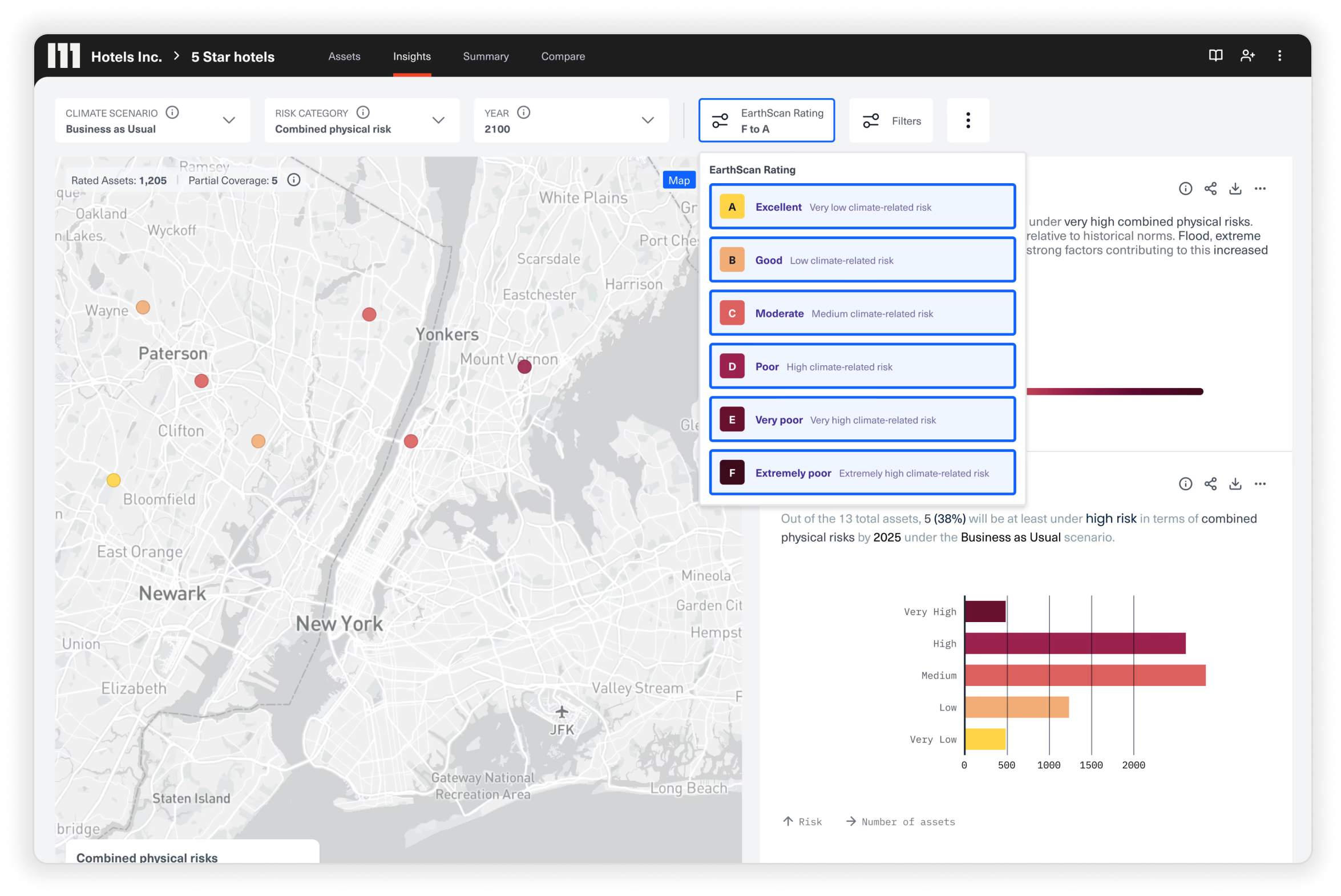Switch to the Assets tab
This screenshot has width=1341, height=896.
[x=344, y=56]
